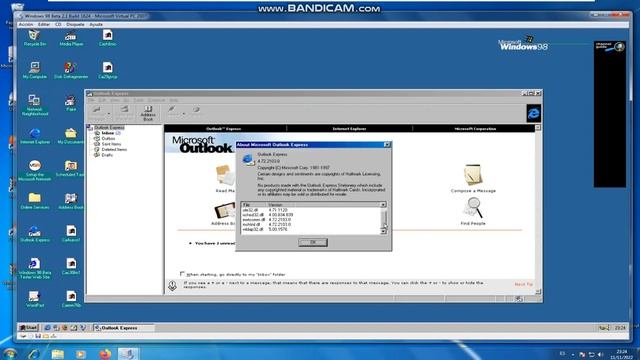Viewport: 640px width, 360px height.
Task: Click the Find People magnifier icon
Action: (473, 208)
